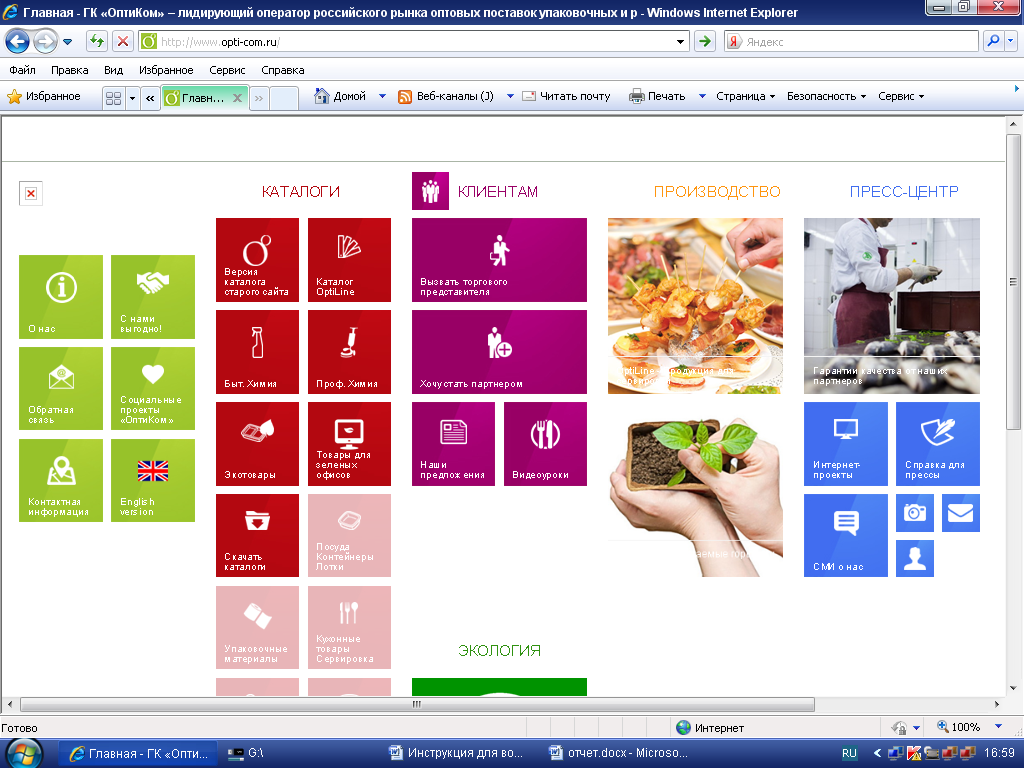Click the purple Клиентам people icon

430,191
